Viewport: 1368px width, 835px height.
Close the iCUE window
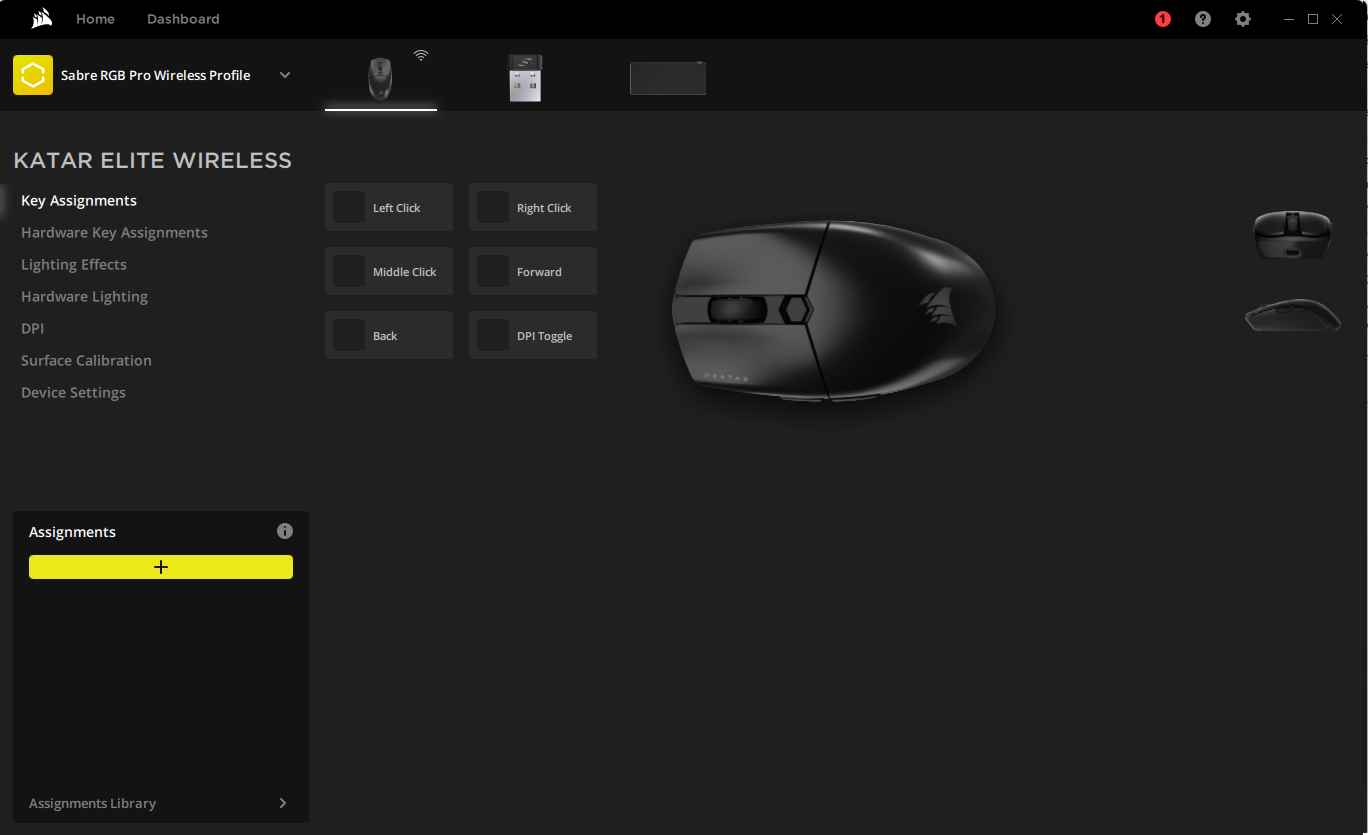[x=1337, y=19]
